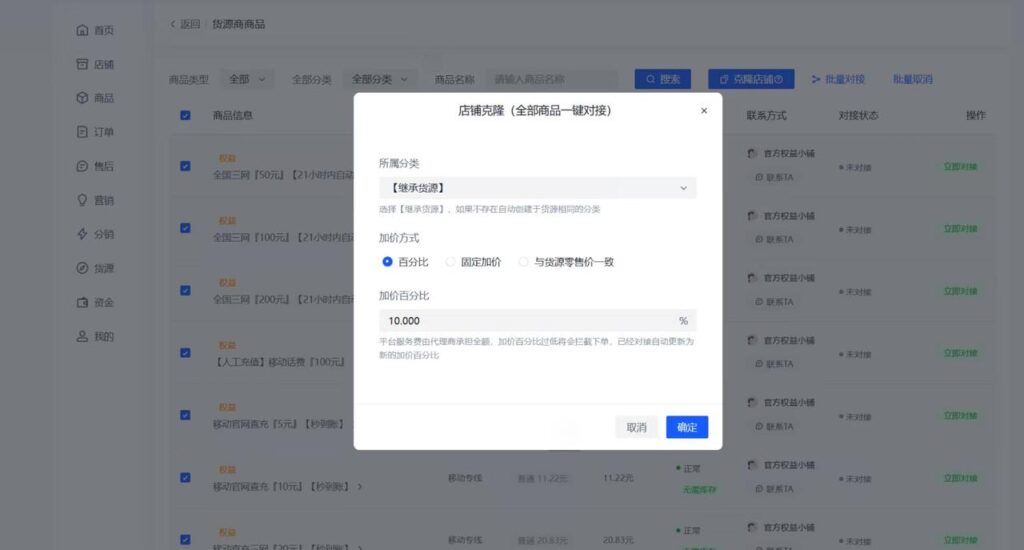Click the 搜索 search button
Image resolution: width=1024 pixels, height=550 pixels.
click(x=663, y=79)
